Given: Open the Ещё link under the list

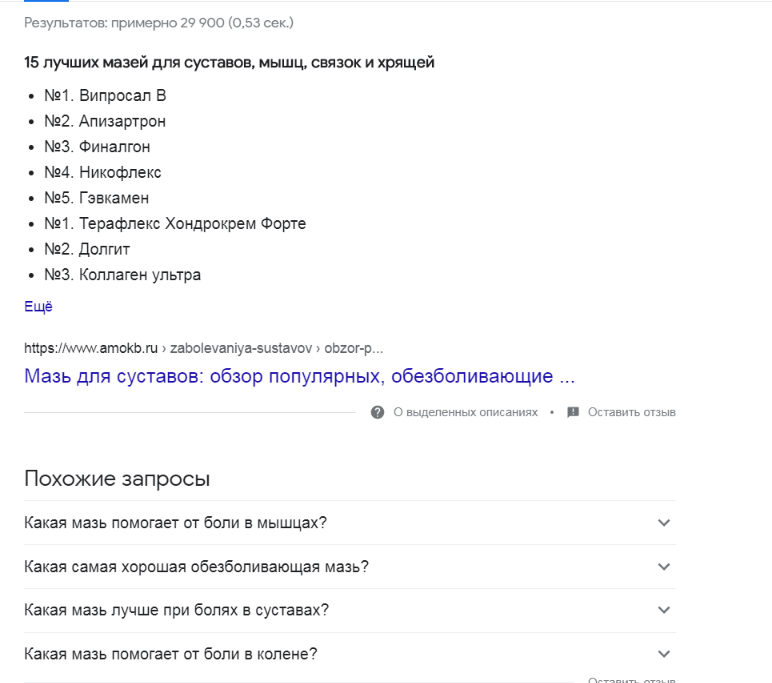Looking at the screenshot, I should 38,306.
